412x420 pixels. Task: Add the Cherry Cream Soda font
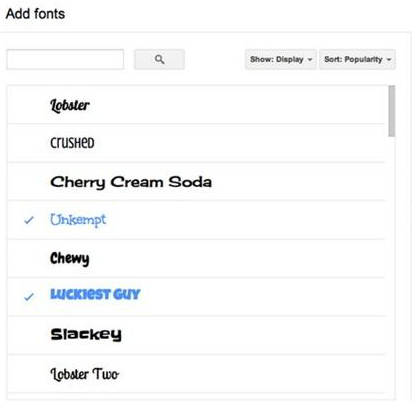coord(131,182)
